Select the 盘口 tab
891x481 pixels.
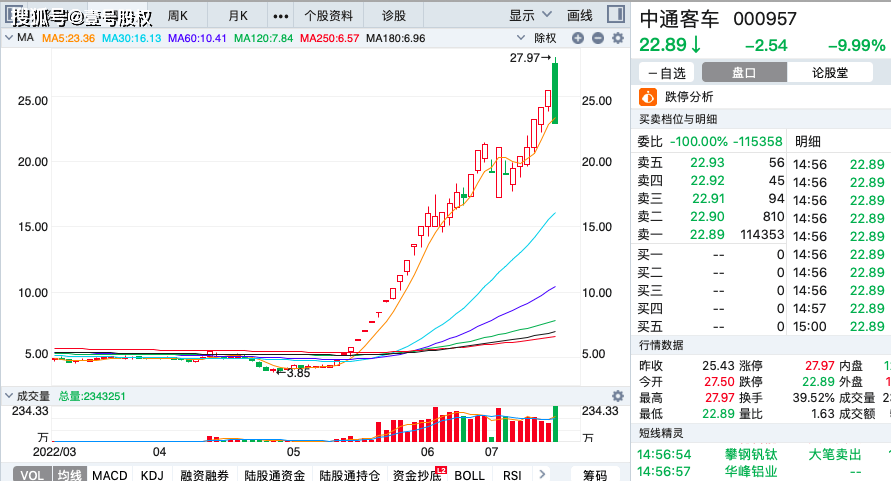click(x=744, y=73)
